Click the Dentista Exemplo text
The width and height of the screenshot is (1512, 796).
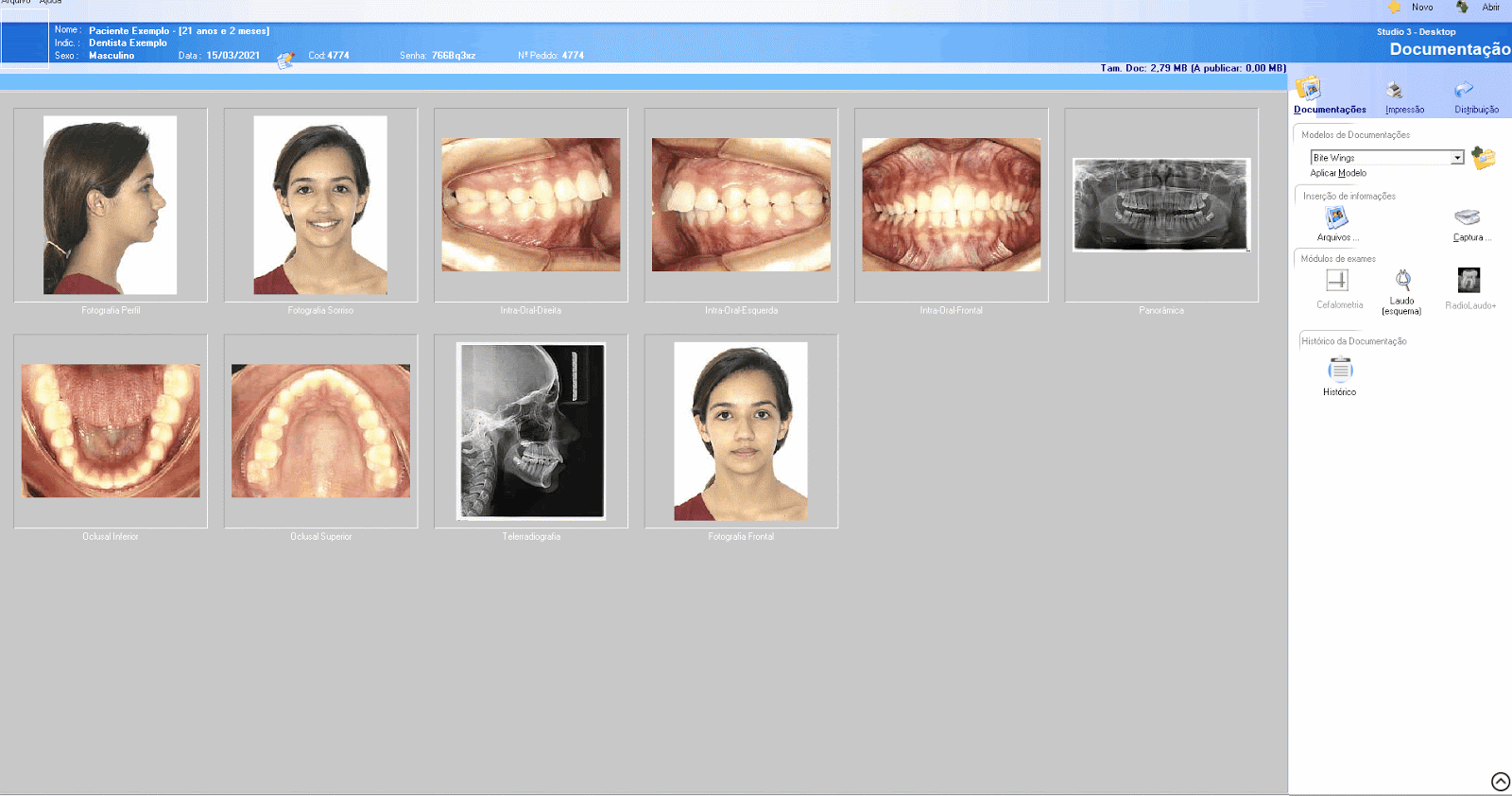click(x=128, y=43)
